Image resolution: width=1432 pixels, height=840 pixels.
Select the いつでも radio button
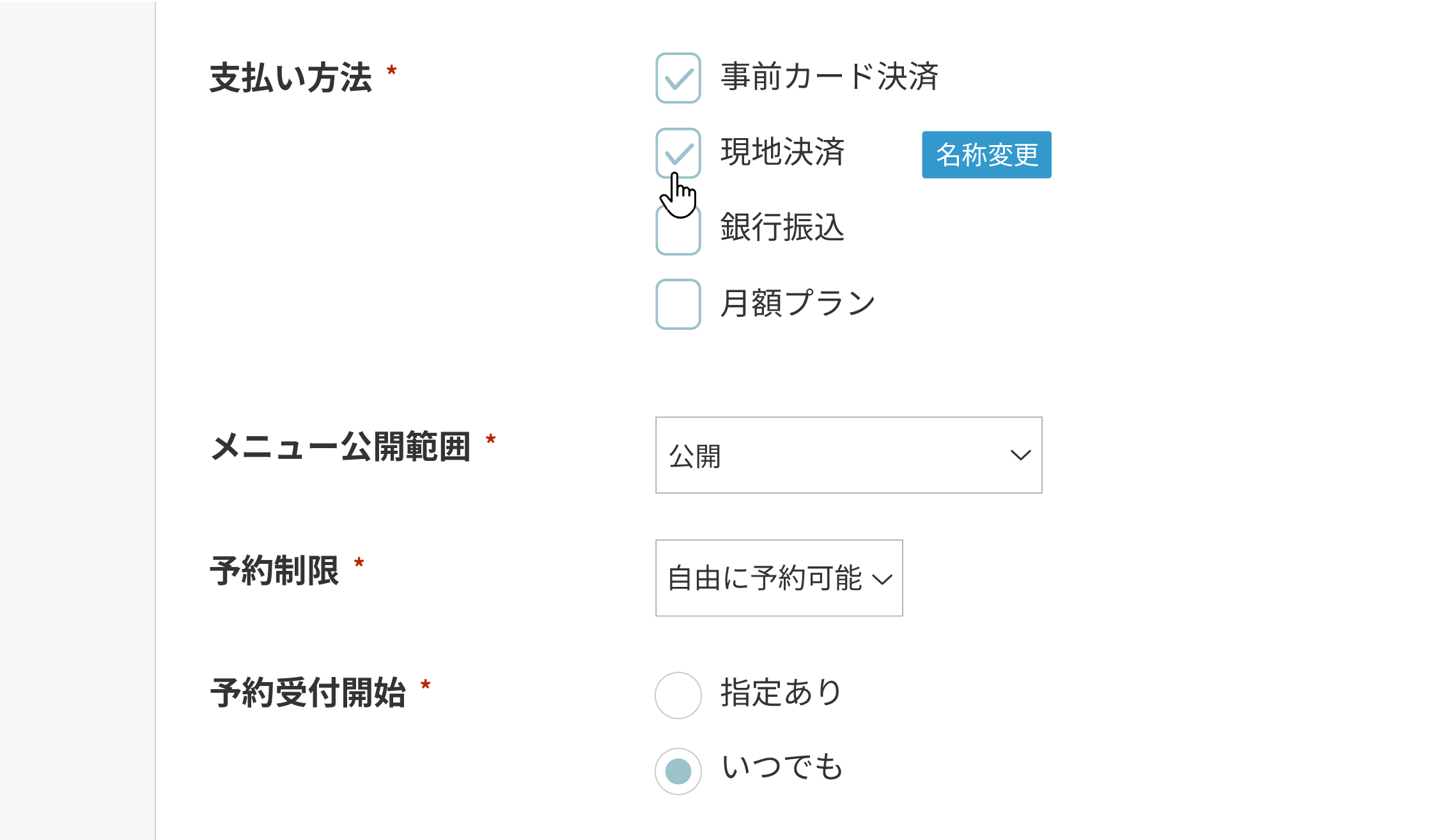[x=678, y=771]
